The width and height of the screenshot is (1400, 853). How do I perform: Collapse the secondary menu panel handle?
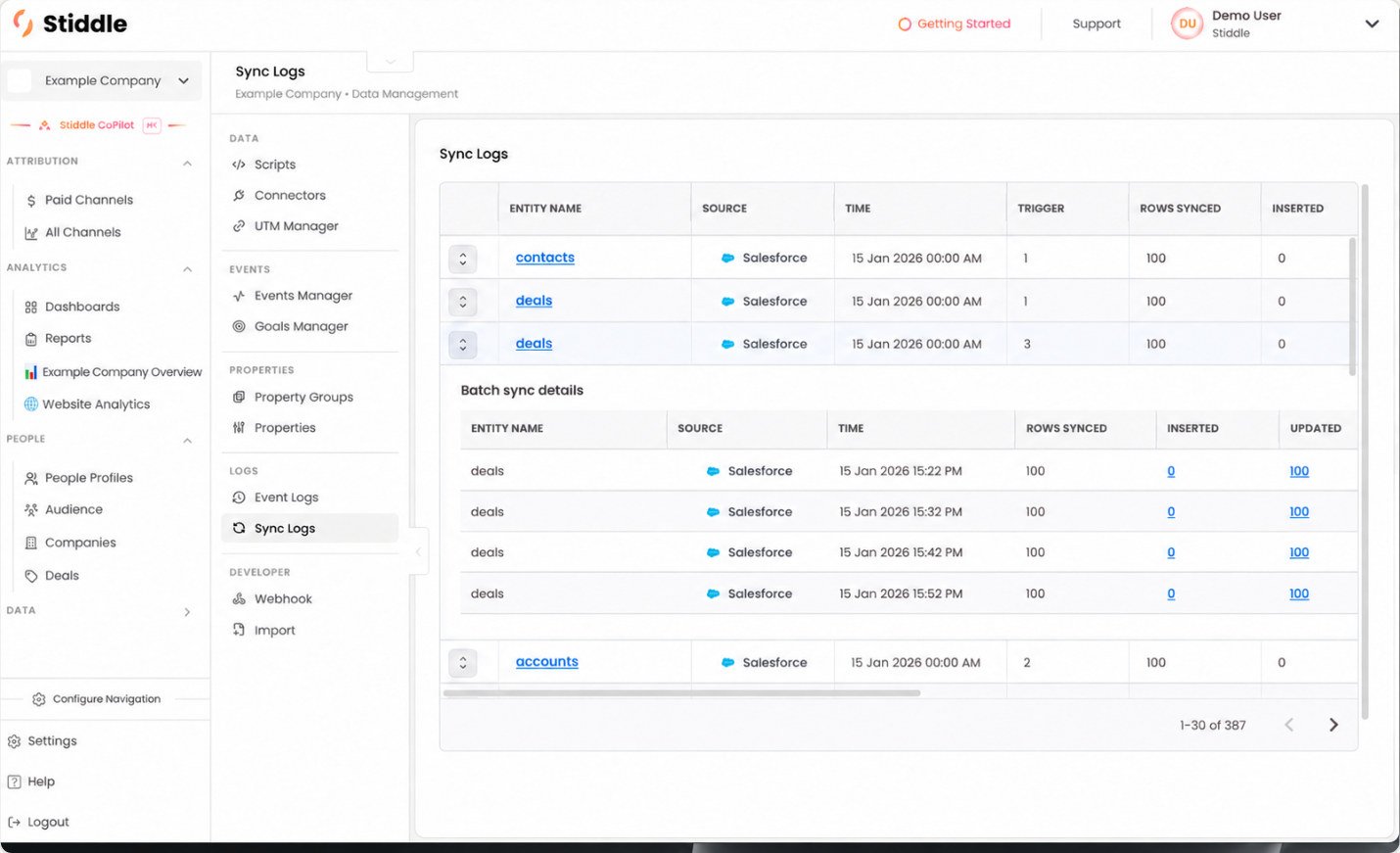(x=418, y=552)
